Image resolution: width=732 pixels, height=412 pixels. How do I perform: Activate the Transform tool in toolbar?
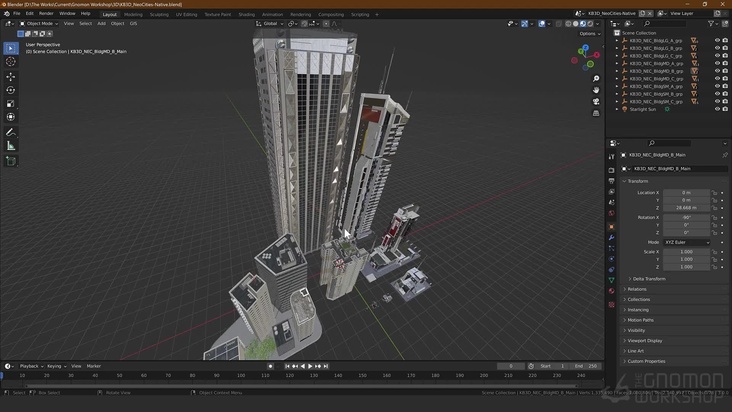[x=11, y=117]
